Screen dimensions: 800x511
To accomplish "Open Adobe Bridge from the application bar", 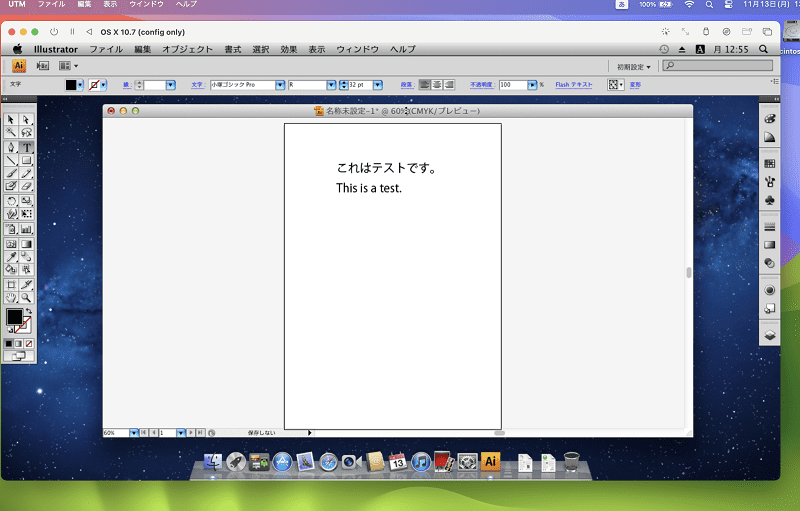I will point(43,66).
